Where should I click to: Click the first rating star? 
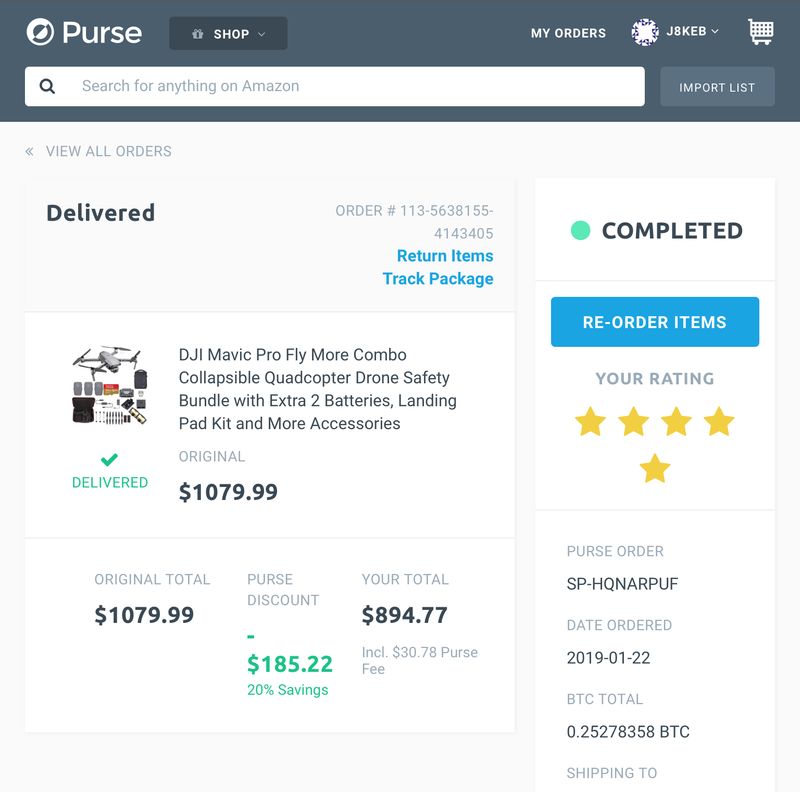point(590,422)
